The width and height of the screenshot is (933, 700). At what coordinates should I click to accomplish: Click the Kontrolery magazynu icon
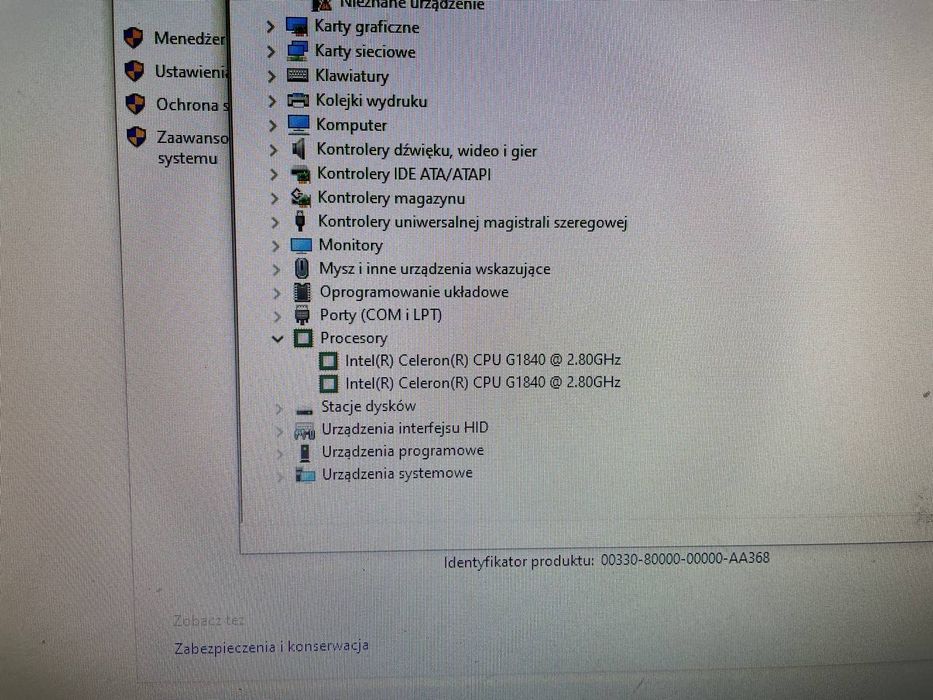tap(300, 198)
